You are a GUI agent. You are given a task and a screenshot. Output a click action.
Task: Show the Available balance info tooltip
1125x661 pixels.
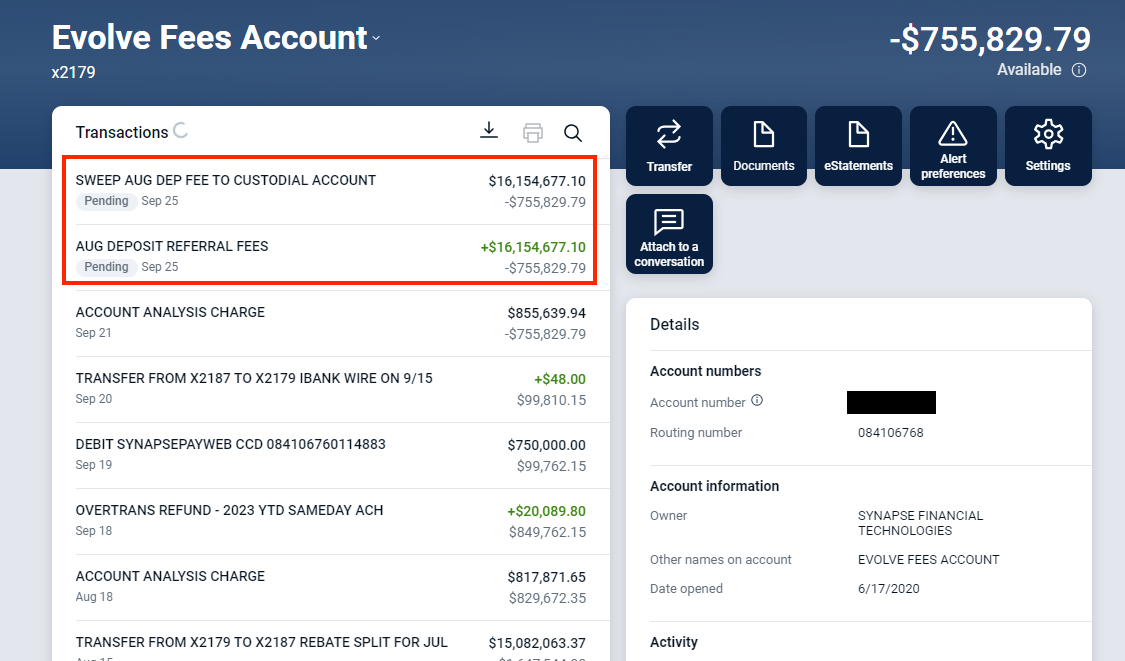tap(1078, 70)
